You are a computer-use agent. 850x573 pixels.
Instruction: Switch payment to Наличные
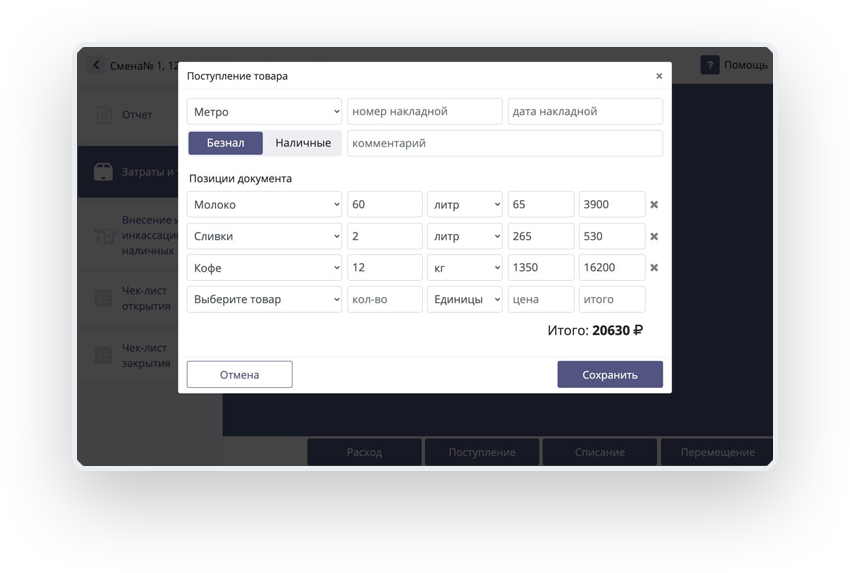tap(303, 143)
